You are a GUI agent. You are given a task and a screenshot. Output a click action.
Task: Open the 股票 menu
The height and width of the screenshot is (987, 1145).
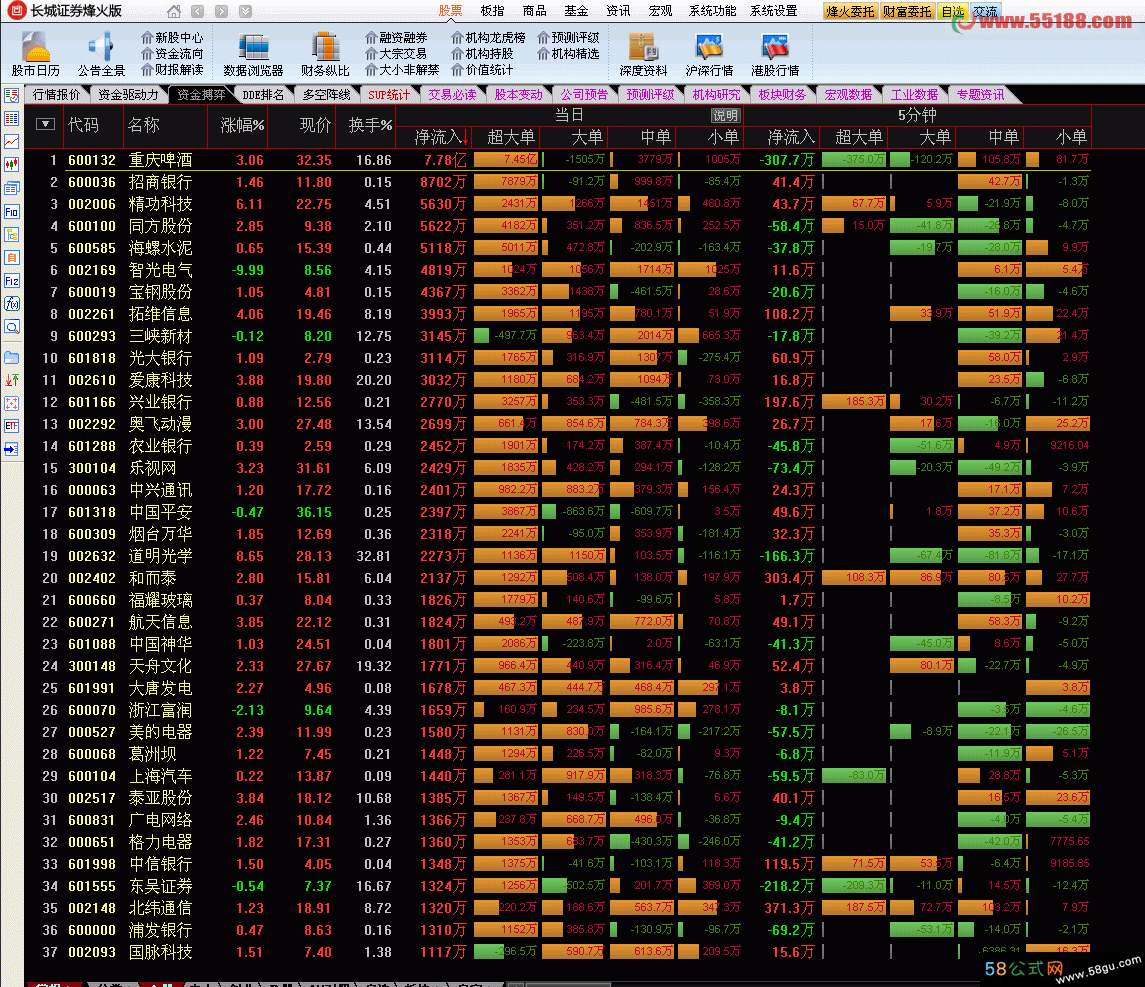(451, 11)
